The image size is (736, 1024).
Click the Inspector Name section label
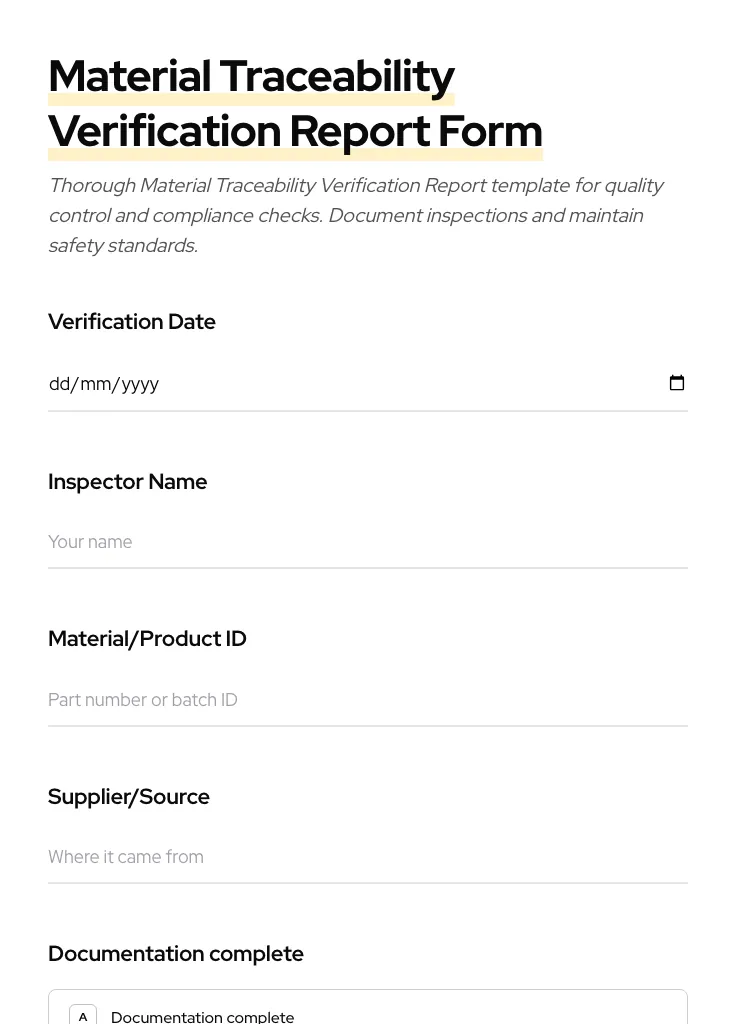click(x=127, y=481)
